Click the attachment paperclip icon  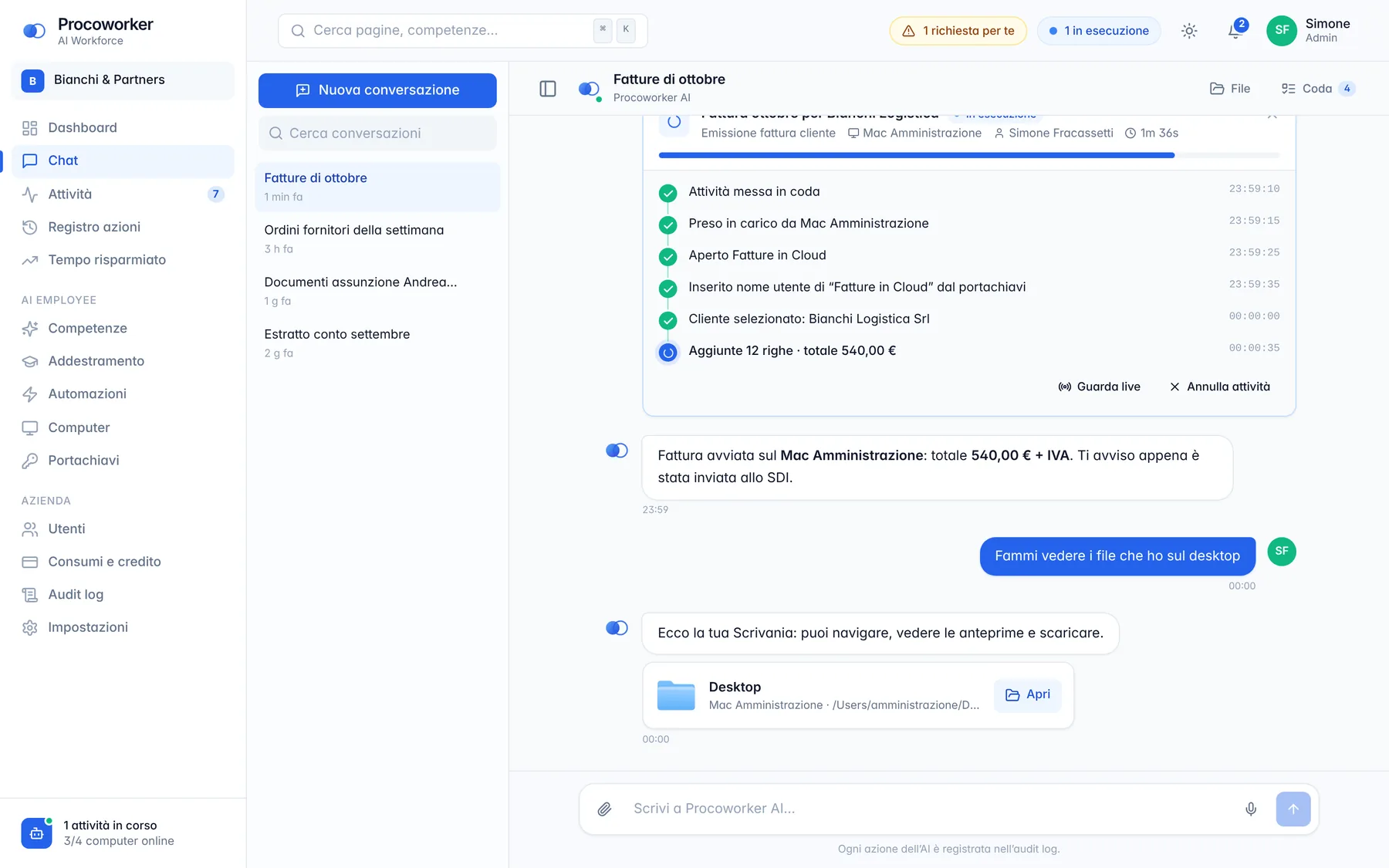[604, 809]
